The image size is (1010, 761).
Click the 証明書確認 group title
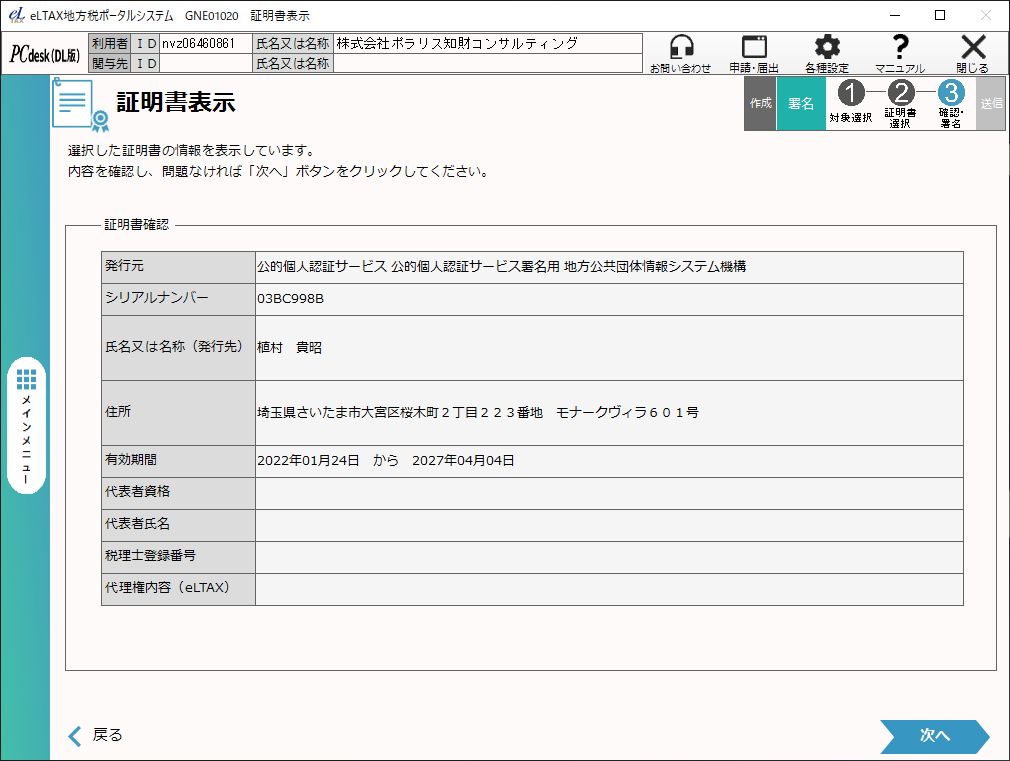pos(137,225)
